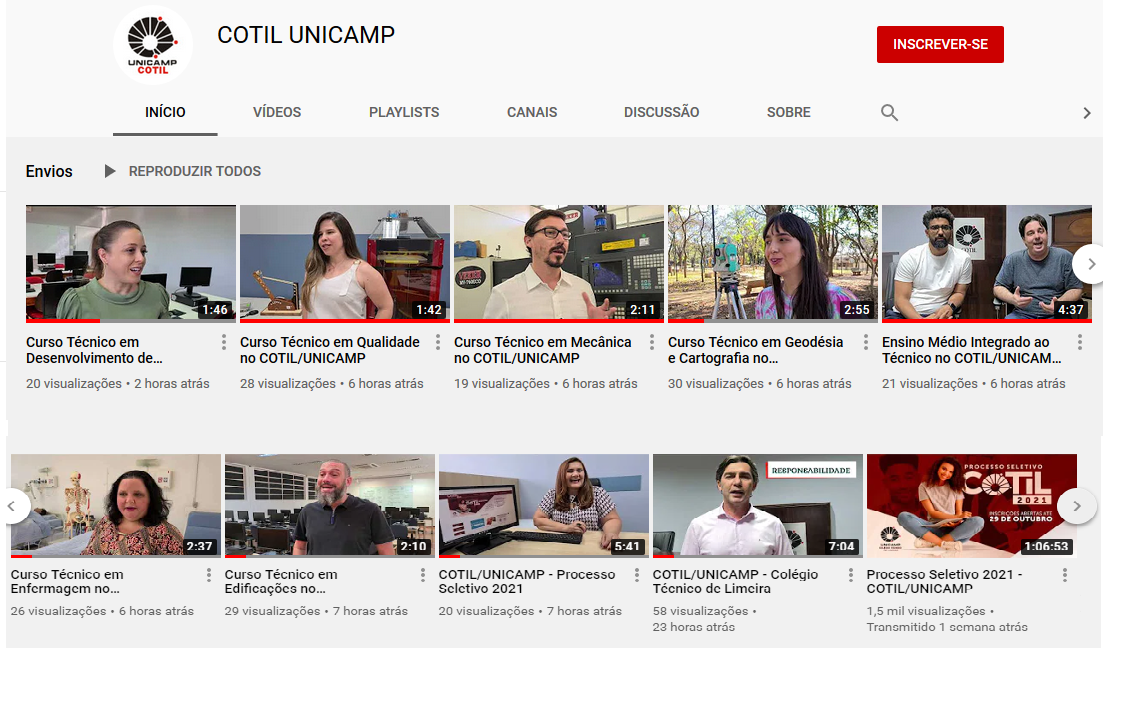Click Reproduzir Todos to play all uploads
This screenshot has height=728, width=1130.
(x=195, y=172)
